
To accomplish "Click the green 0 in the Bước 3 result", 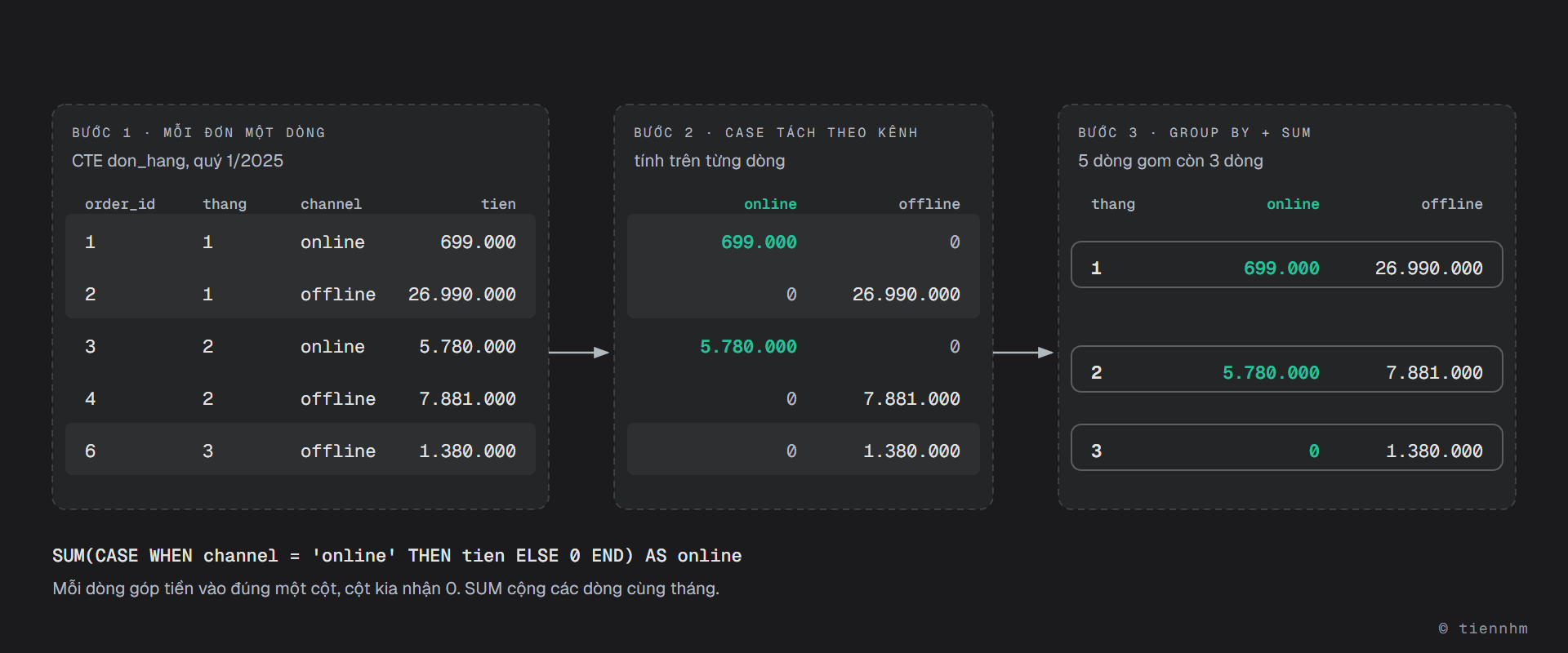I will click(1314, 451).
